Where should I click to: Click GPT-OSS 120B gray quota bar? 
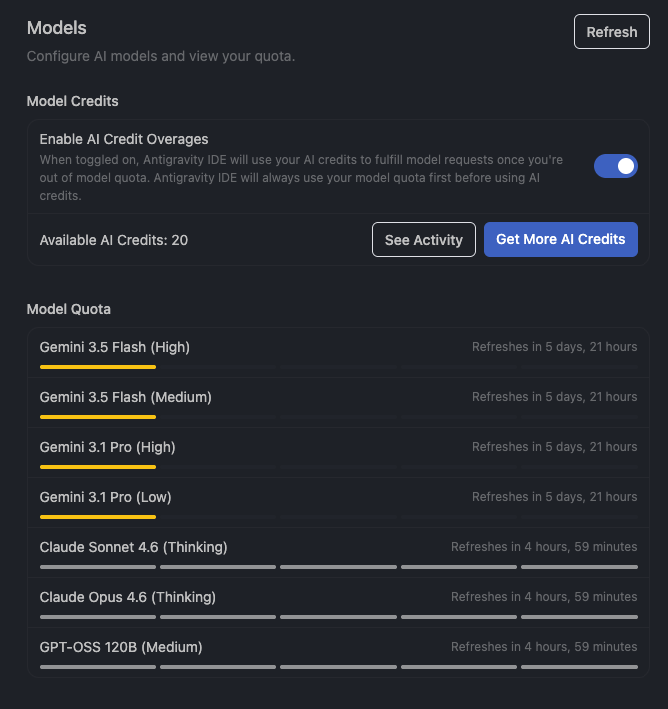(338, 667)
